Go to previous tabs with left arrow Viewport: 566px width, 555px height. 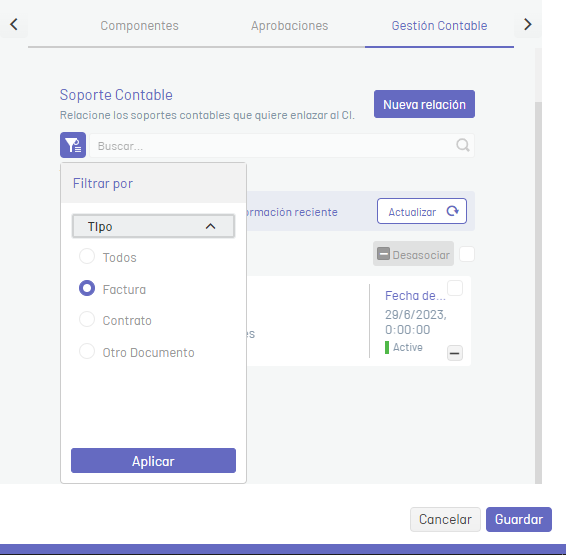tap(14, 25)
